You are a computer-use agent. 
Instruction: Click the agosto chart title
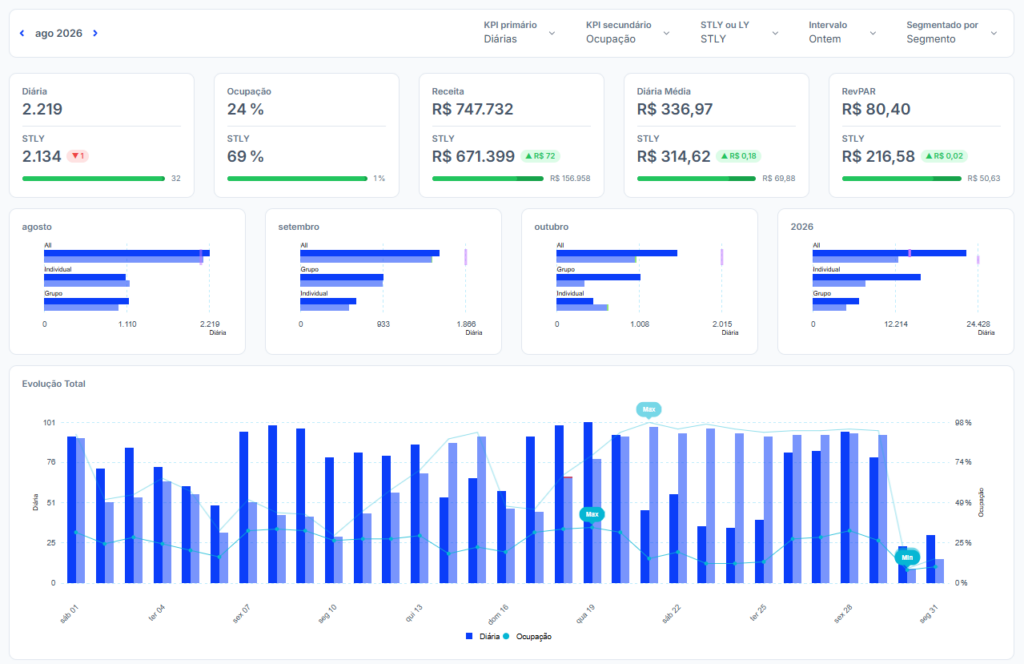click(37, 227)
